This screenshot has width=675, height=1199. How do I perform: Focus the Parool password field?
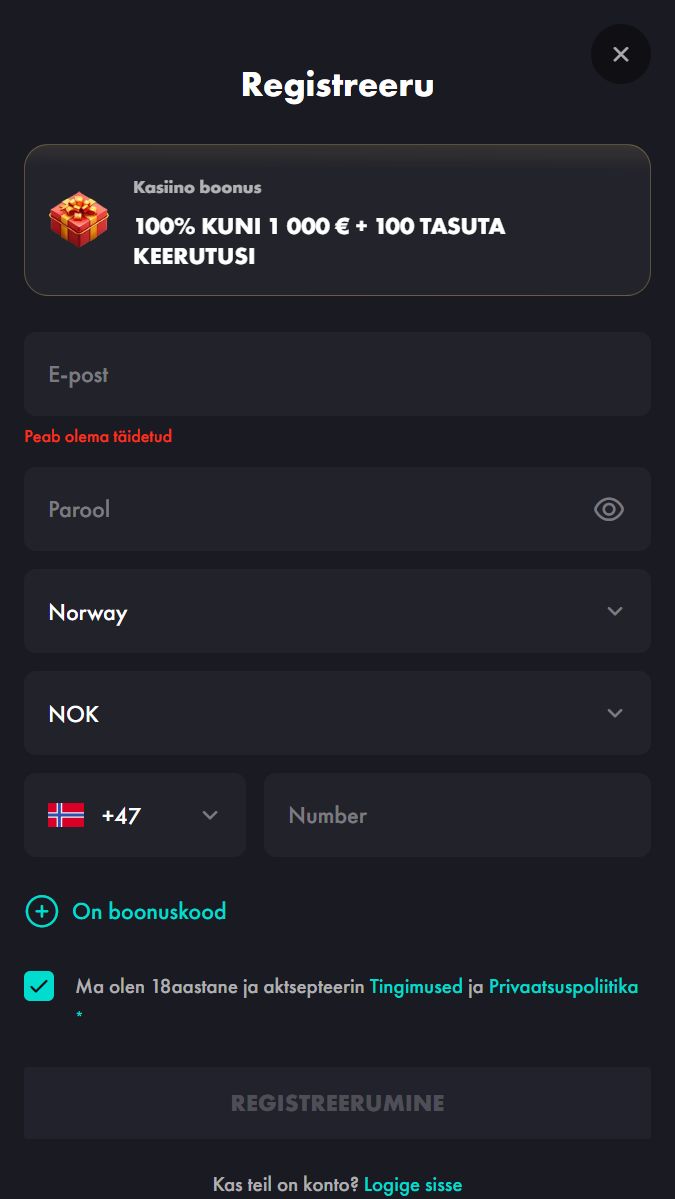coord(337,509)
